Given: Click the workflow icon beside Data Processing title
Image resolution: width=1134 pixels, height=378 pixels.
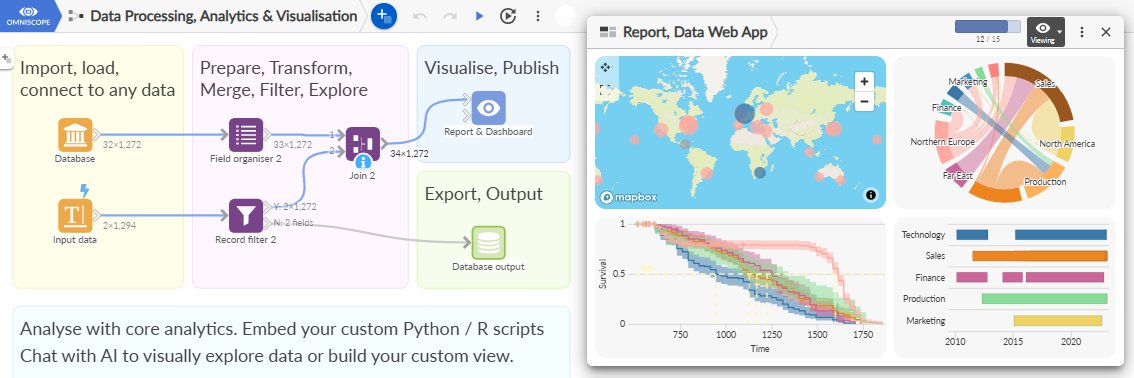Looking at the screenshot, I should pyautogui.click(x=77, y=16).
